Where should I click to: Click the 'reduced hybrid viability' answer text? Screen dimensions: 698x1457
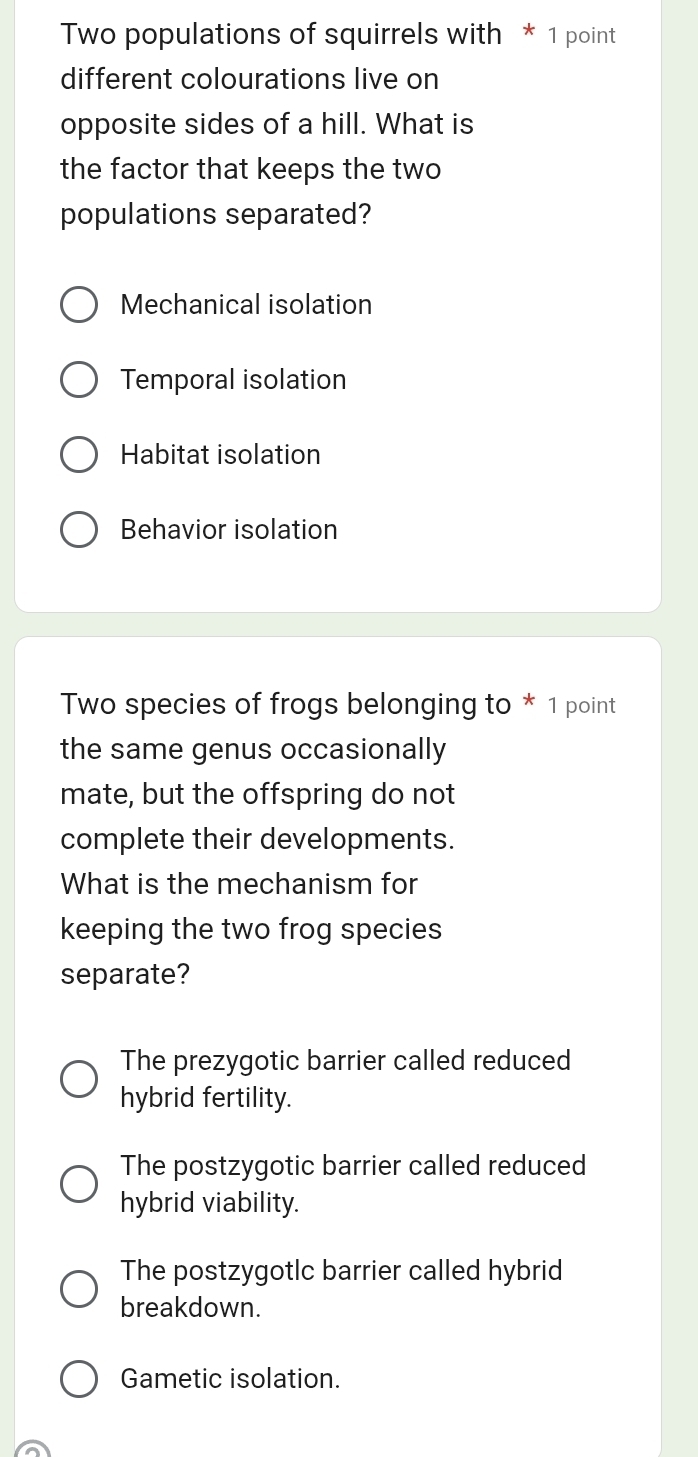tap(353, 1184)
